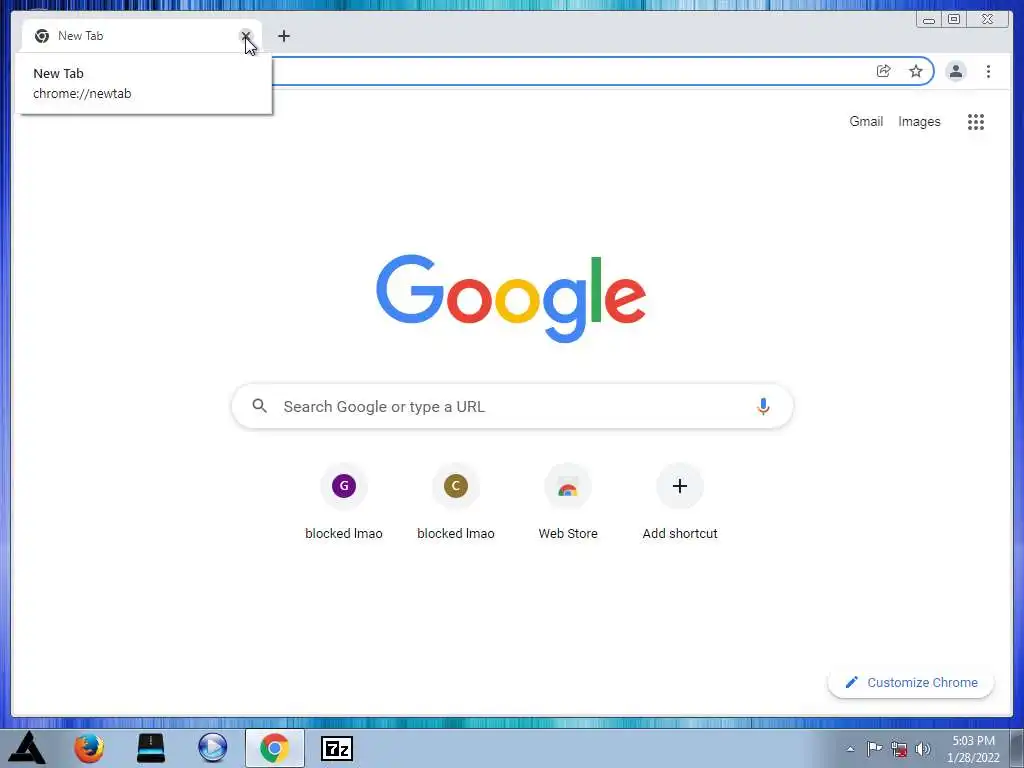Viewport: 1024px width, 768px height.
Task: Click the Google logo
Action: pos(511,298)
